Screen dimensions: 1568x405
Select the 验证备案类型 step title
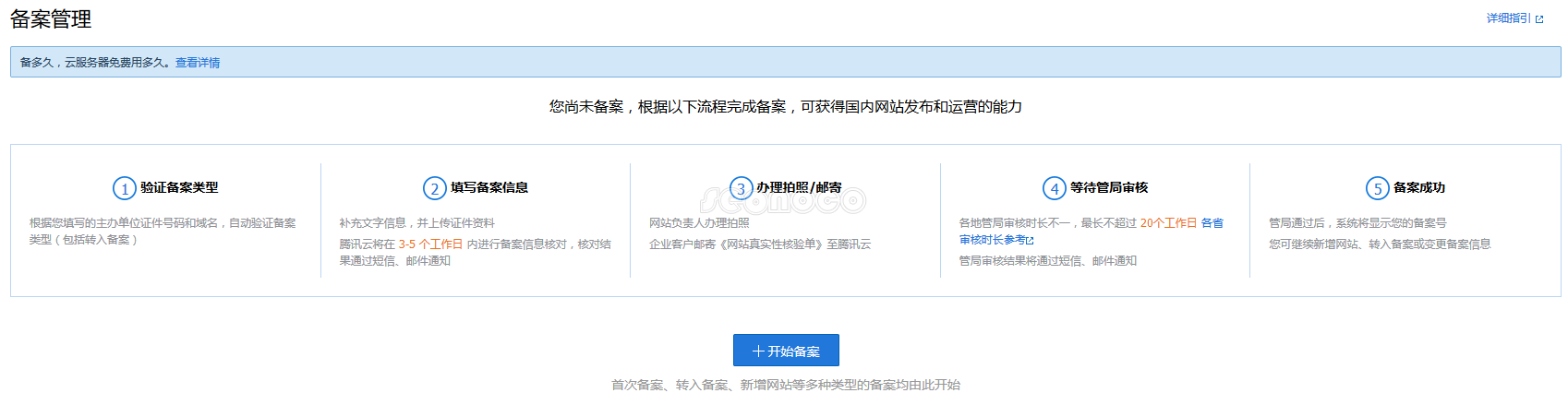(179, 187)
